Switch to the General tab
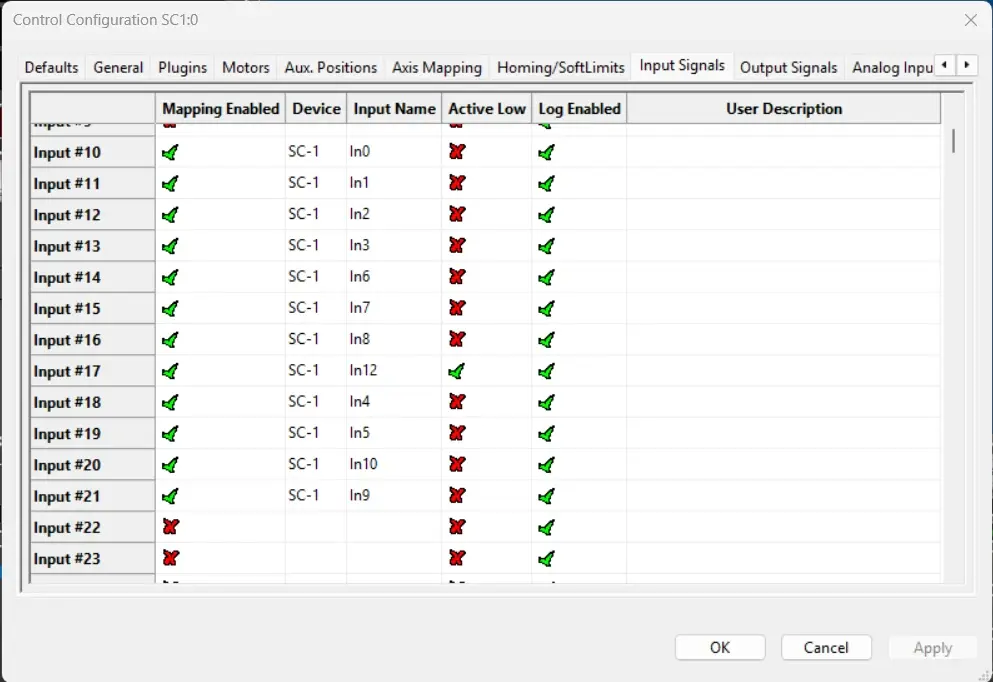993x682 pixels. click(118, 67)
